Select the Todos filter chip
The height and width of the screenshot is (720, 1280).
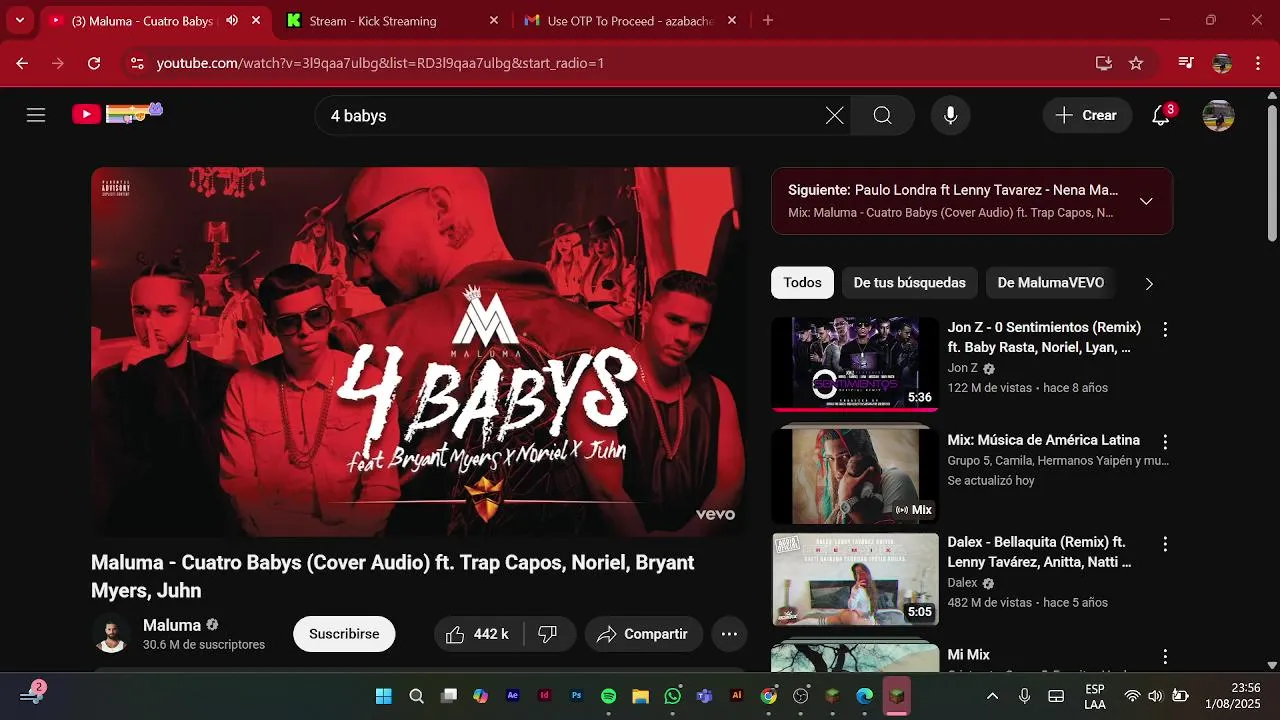[802, 283]
